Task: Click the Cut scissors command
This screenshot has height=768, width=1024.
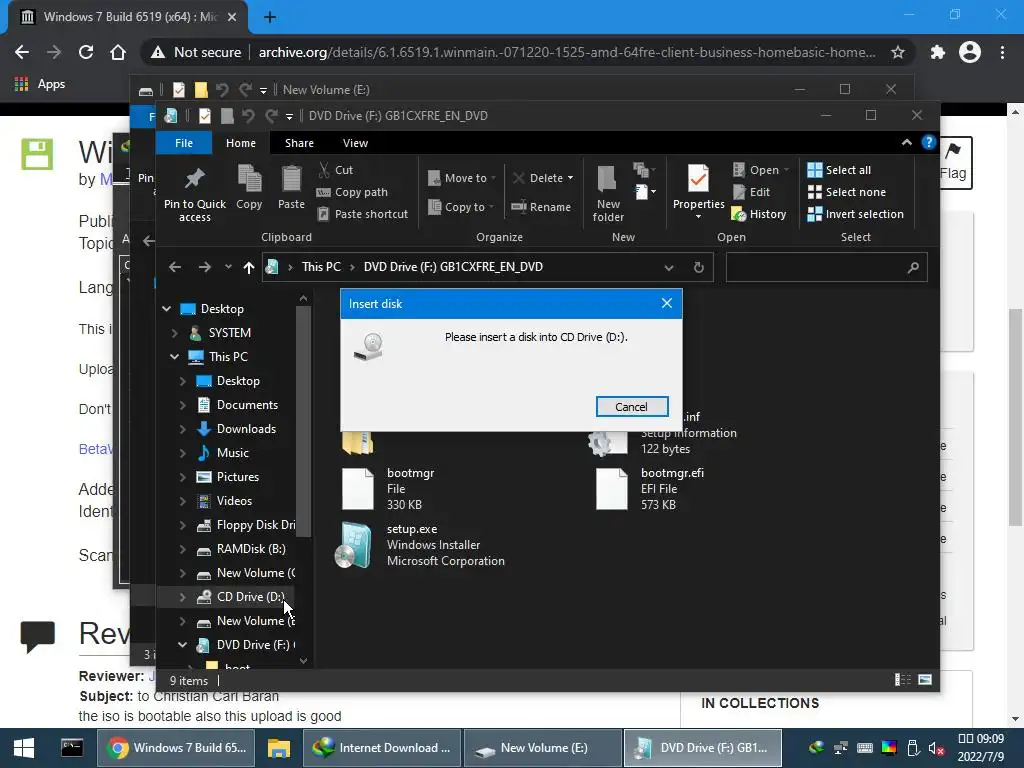Action: pos(336,170)
